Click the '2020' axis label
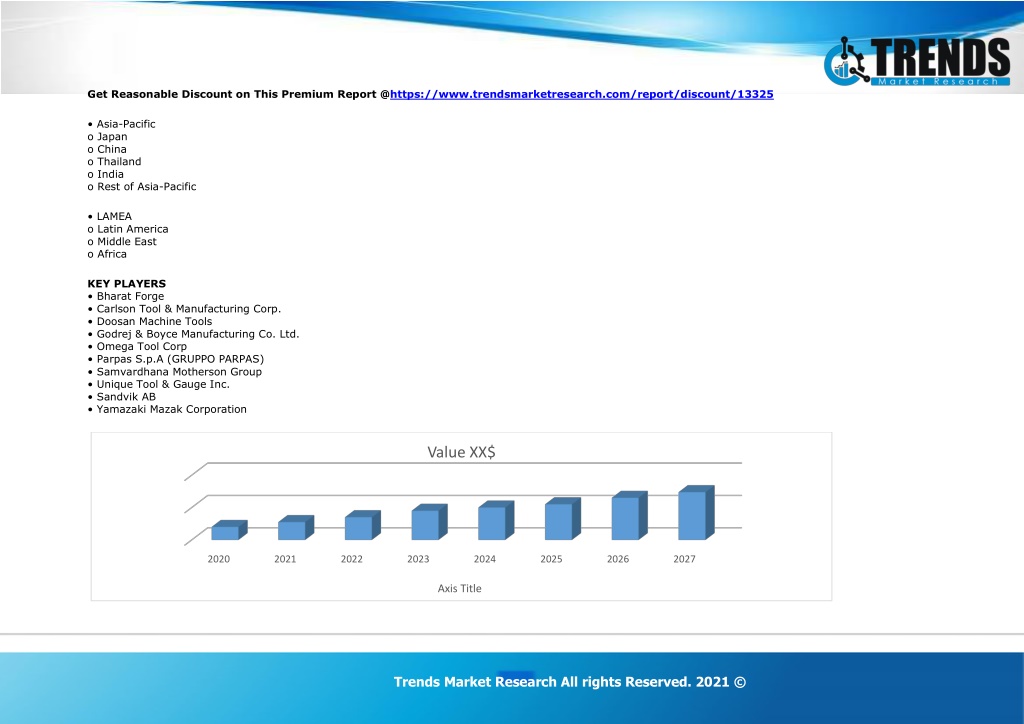Screen dimensions: 1024x724 click(219, 559)
